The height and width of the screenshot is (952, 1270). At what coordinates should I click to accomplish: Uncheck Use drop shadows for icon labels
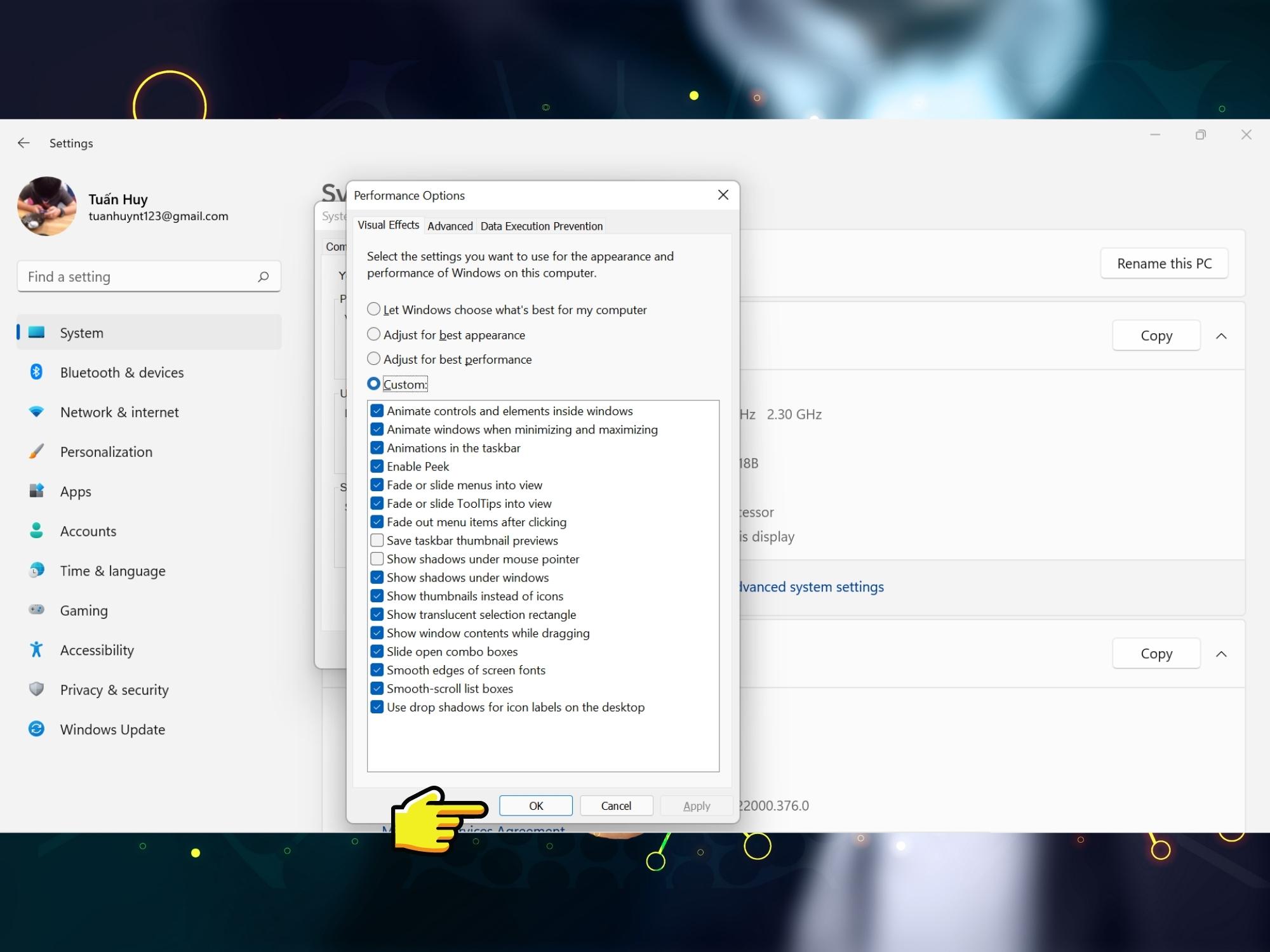click(377, 706)
